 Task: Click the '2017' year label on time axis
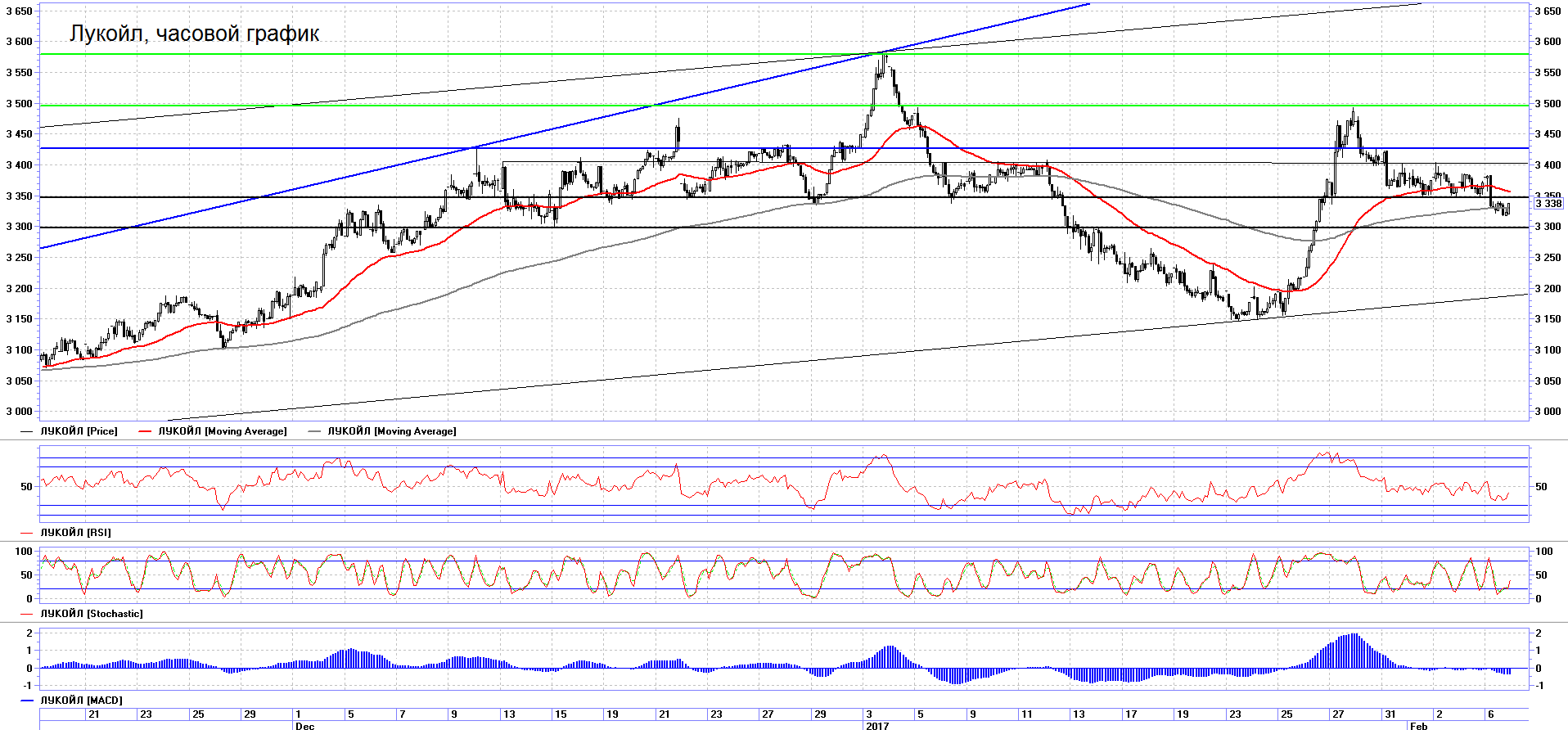(x=877, y=726)
